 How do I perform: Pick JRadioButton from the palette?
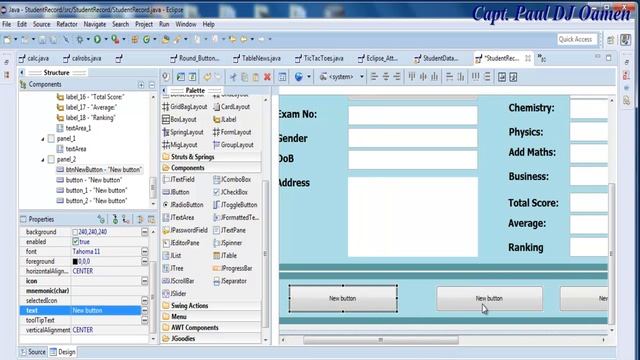point(183,204)
